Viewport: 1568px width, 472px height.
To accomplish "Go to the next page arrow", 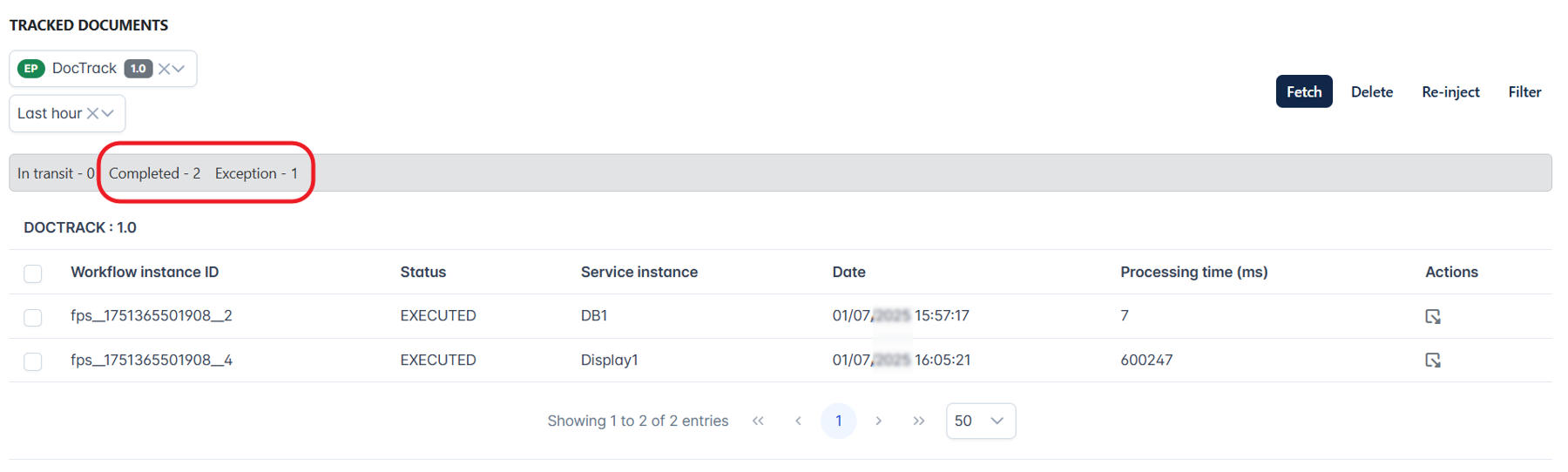I will 878,421.
